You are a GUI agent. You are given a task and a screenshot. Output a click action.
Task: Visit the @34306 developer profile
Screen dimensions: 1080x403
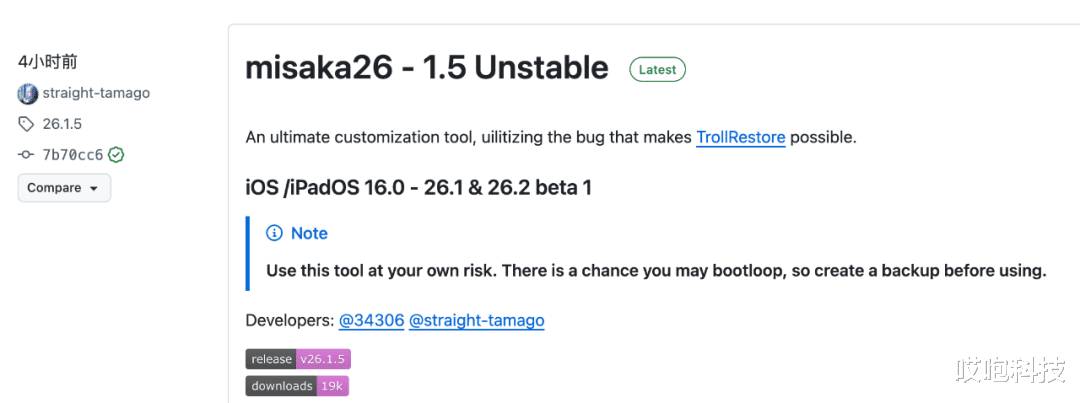[371, 321]
